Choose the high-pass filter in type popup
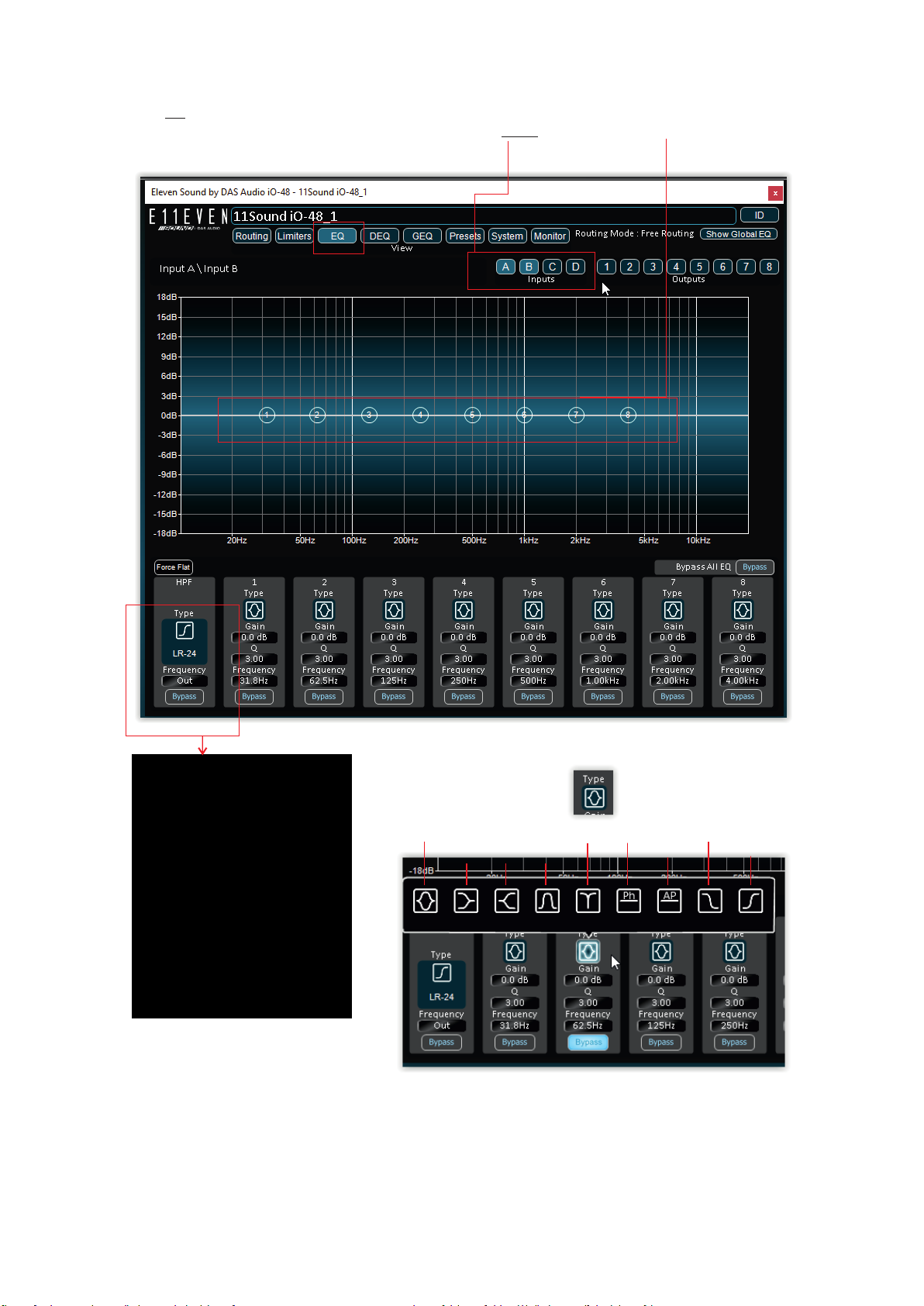The width and height of the screenshot is (924, 1306). tap(751, 901)
